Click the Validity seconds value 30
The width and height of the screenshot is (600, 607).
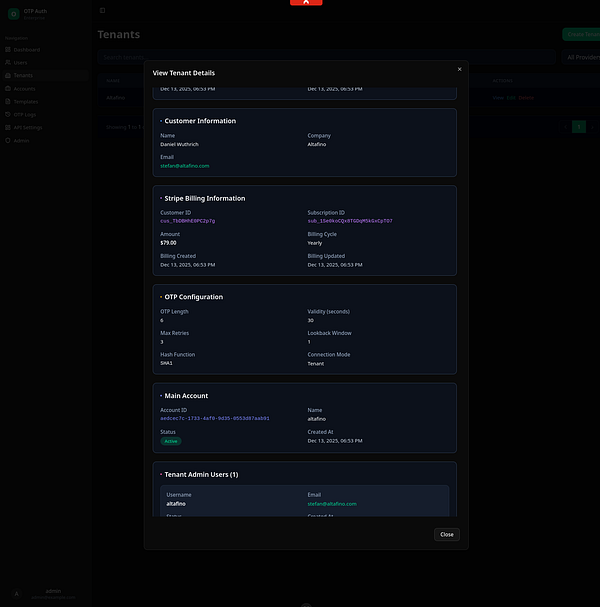(310, 320)
